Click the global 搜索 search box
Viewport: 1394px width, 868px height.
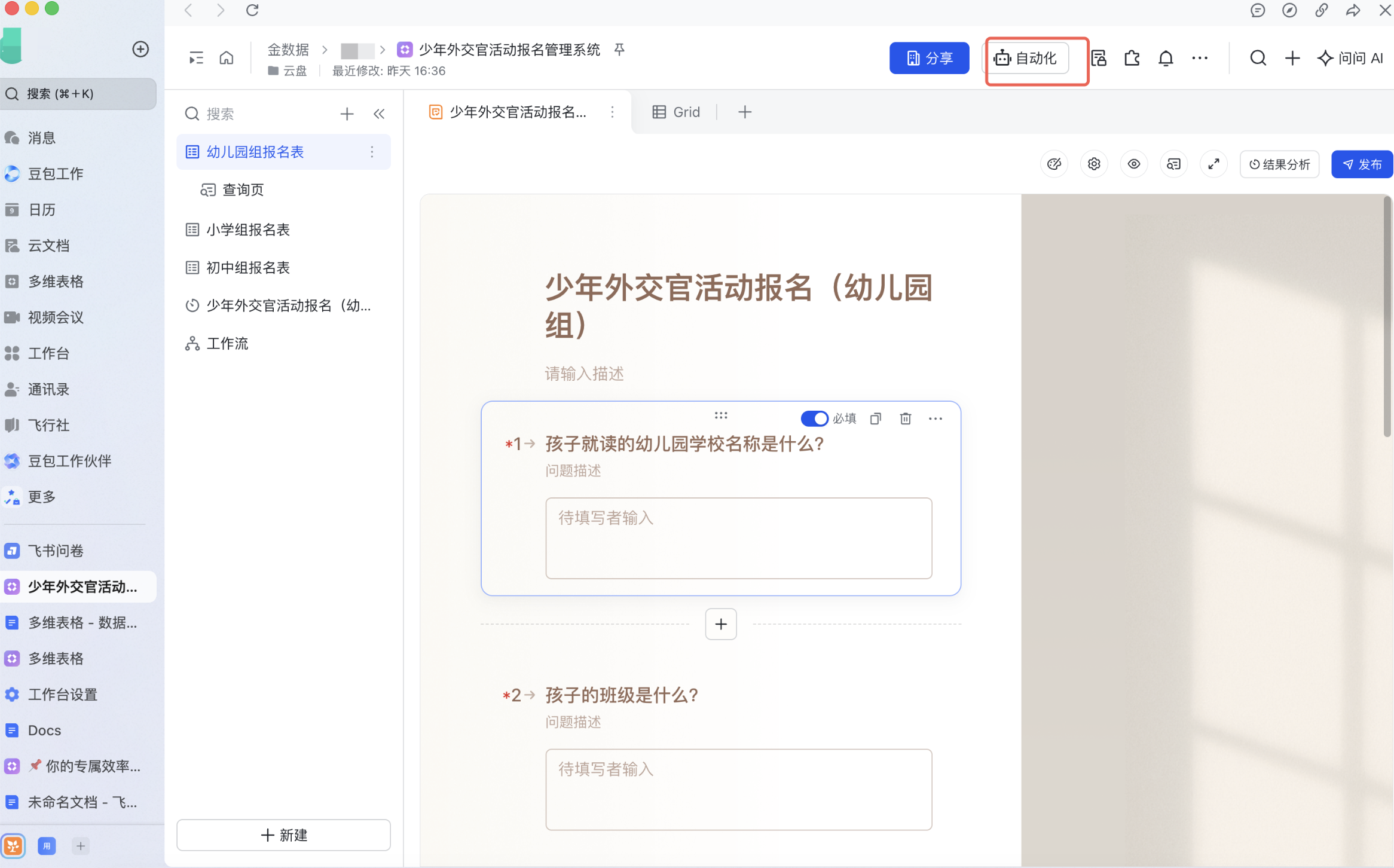(78, 94)
